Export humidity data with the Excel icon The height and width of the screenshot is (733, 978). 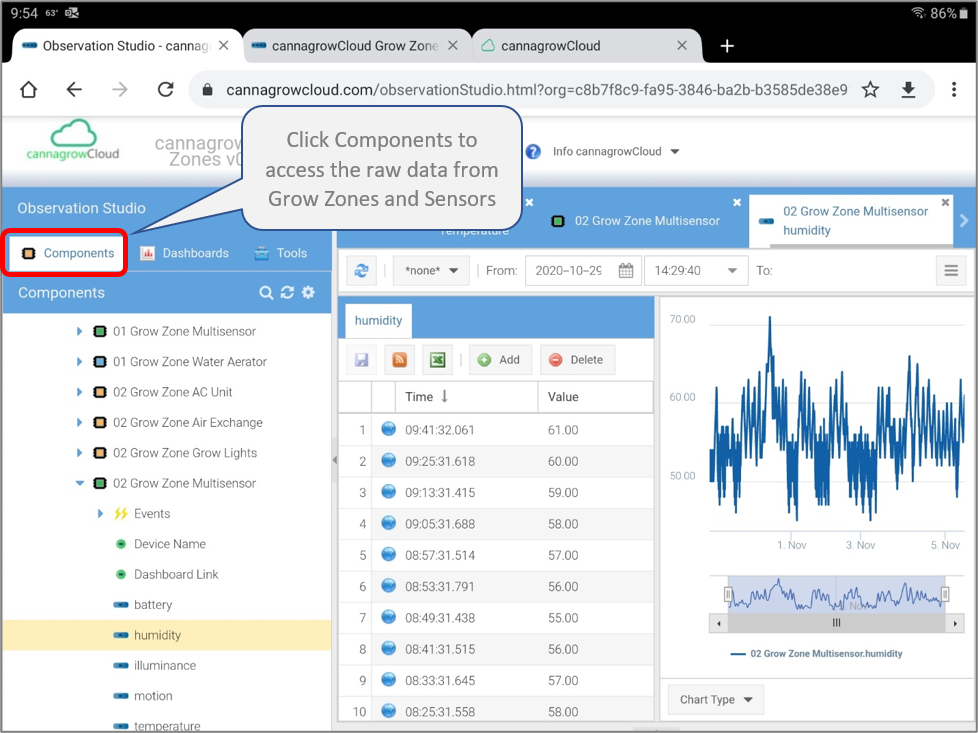(x=436, y=360)
